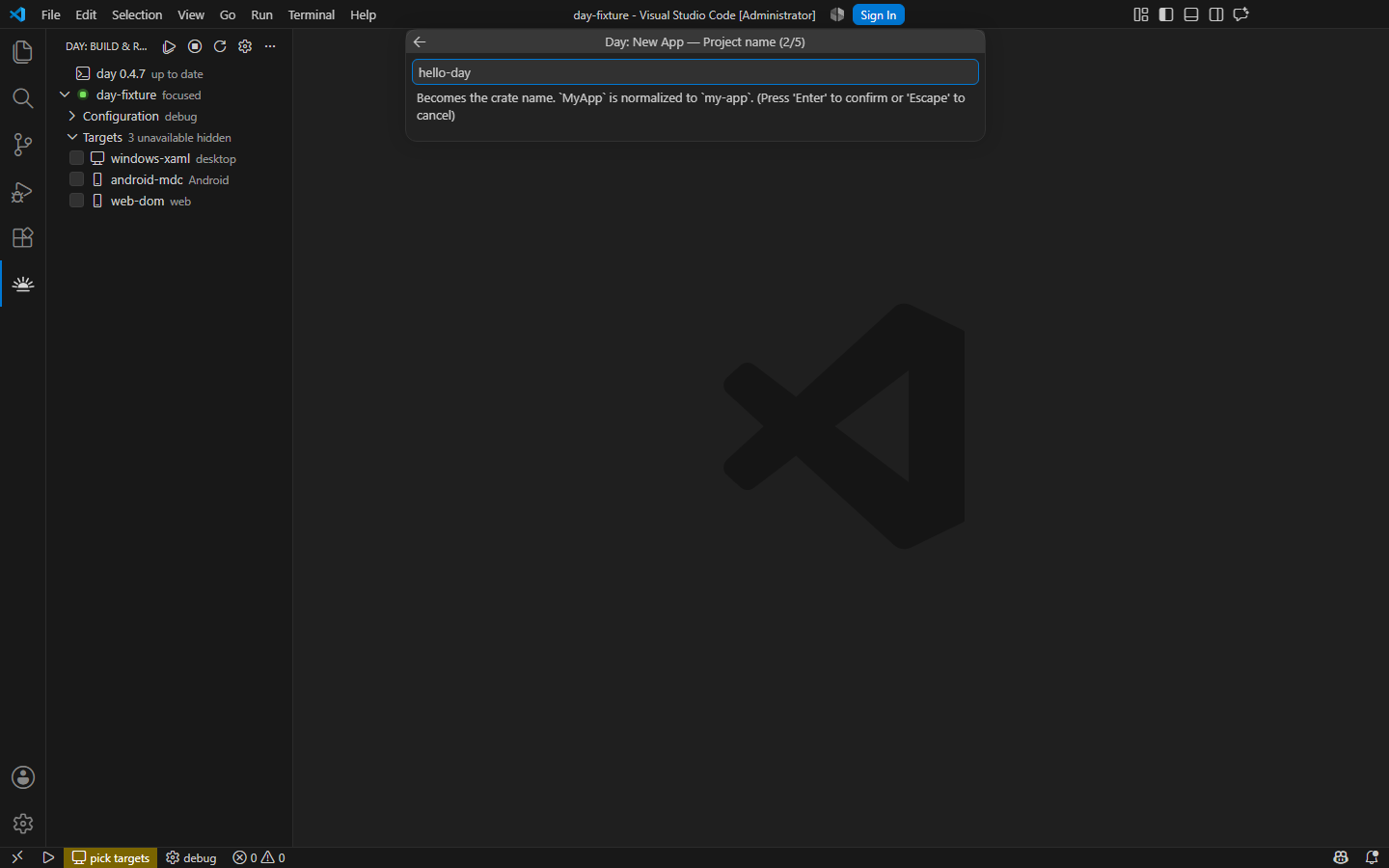Customize layout icon in title bar
This screenshot has width=1389, height=868.
pos(1141,14)
